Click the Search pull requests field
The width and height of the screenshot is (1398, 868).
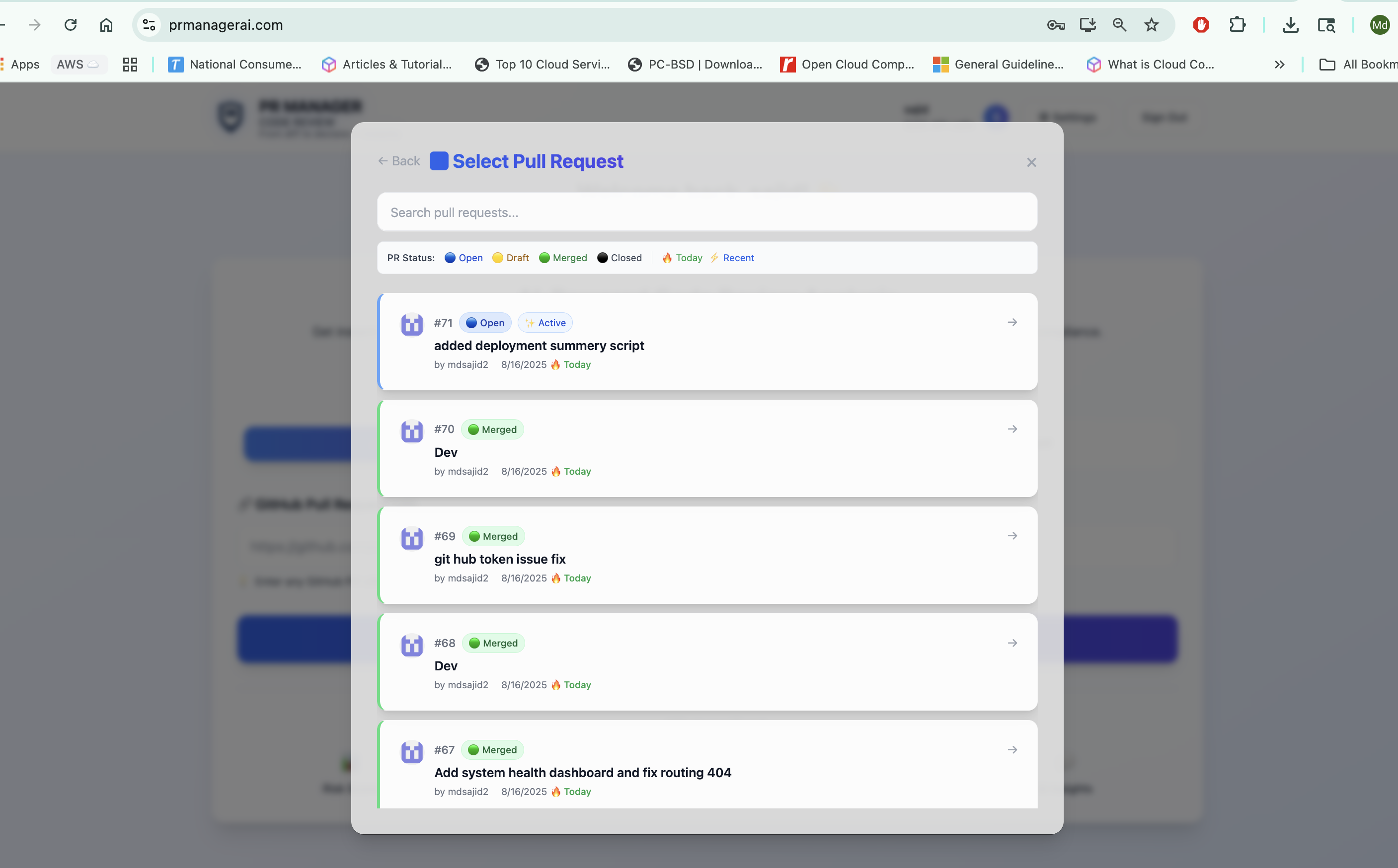(x=706, y=213)
